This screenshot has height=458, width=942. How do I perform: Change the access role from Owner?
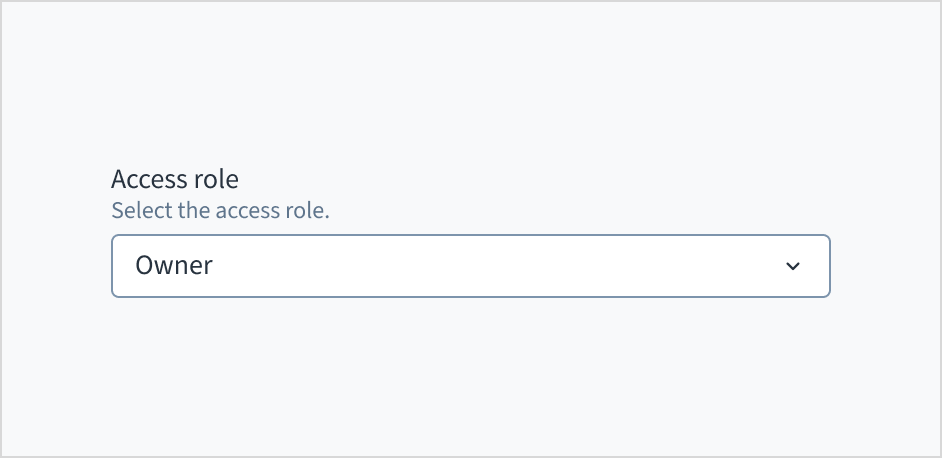point(470,266)
